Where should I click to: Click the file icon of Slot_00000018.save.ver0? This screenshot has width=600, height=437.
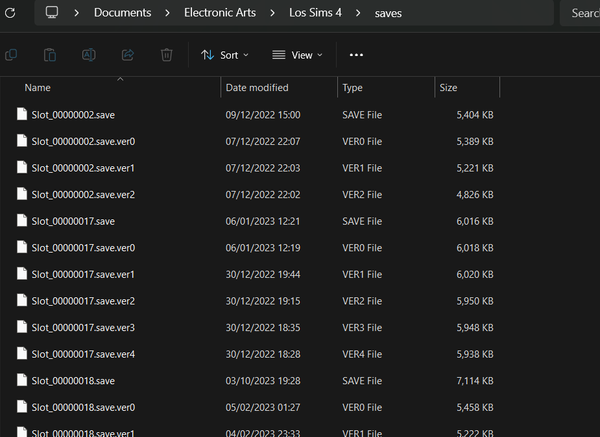point(22,406)
